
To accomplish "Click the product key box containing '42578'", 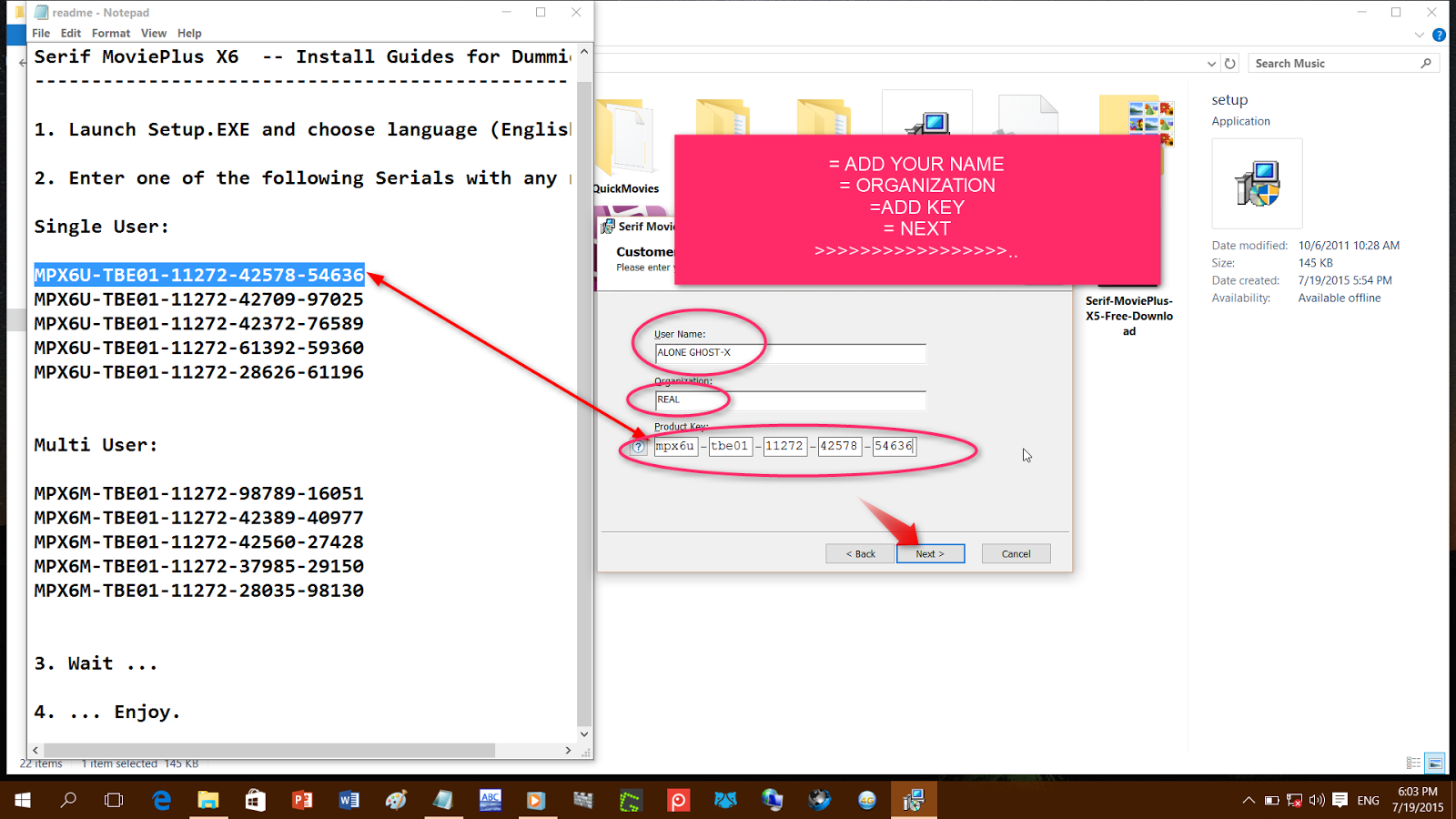I will [x=839, y=446].
